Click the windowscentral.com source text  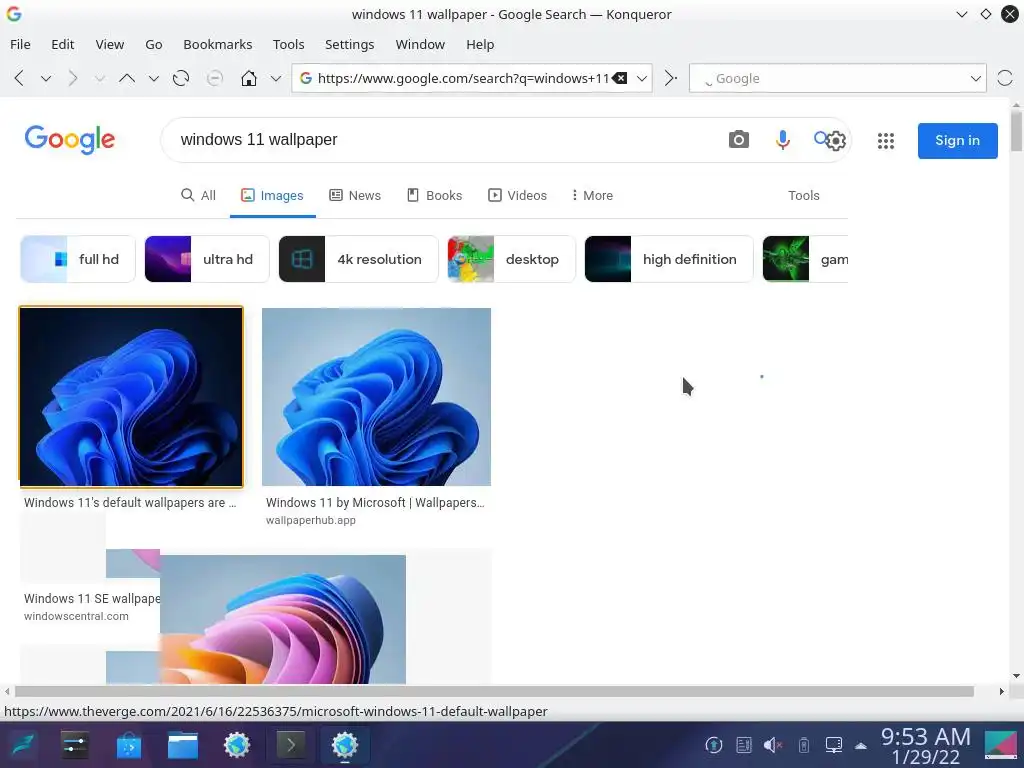[x=76, y=616]
